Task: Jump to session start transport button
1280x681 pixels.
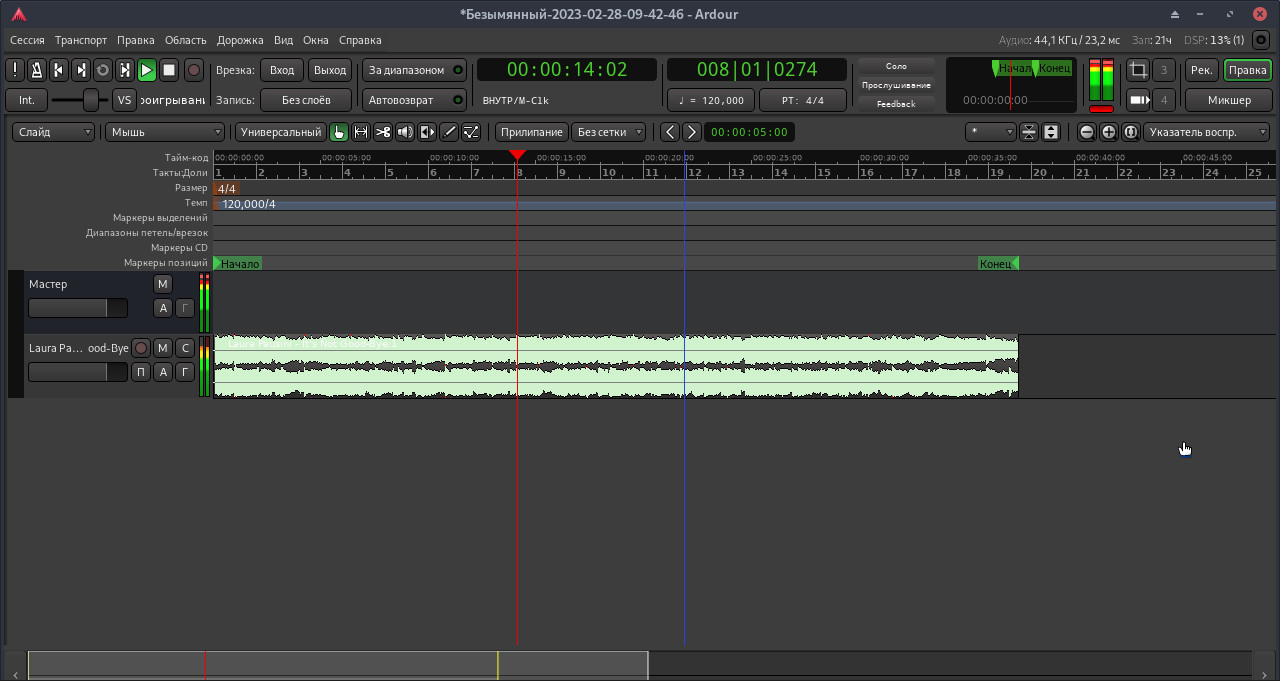Action: 59,70
